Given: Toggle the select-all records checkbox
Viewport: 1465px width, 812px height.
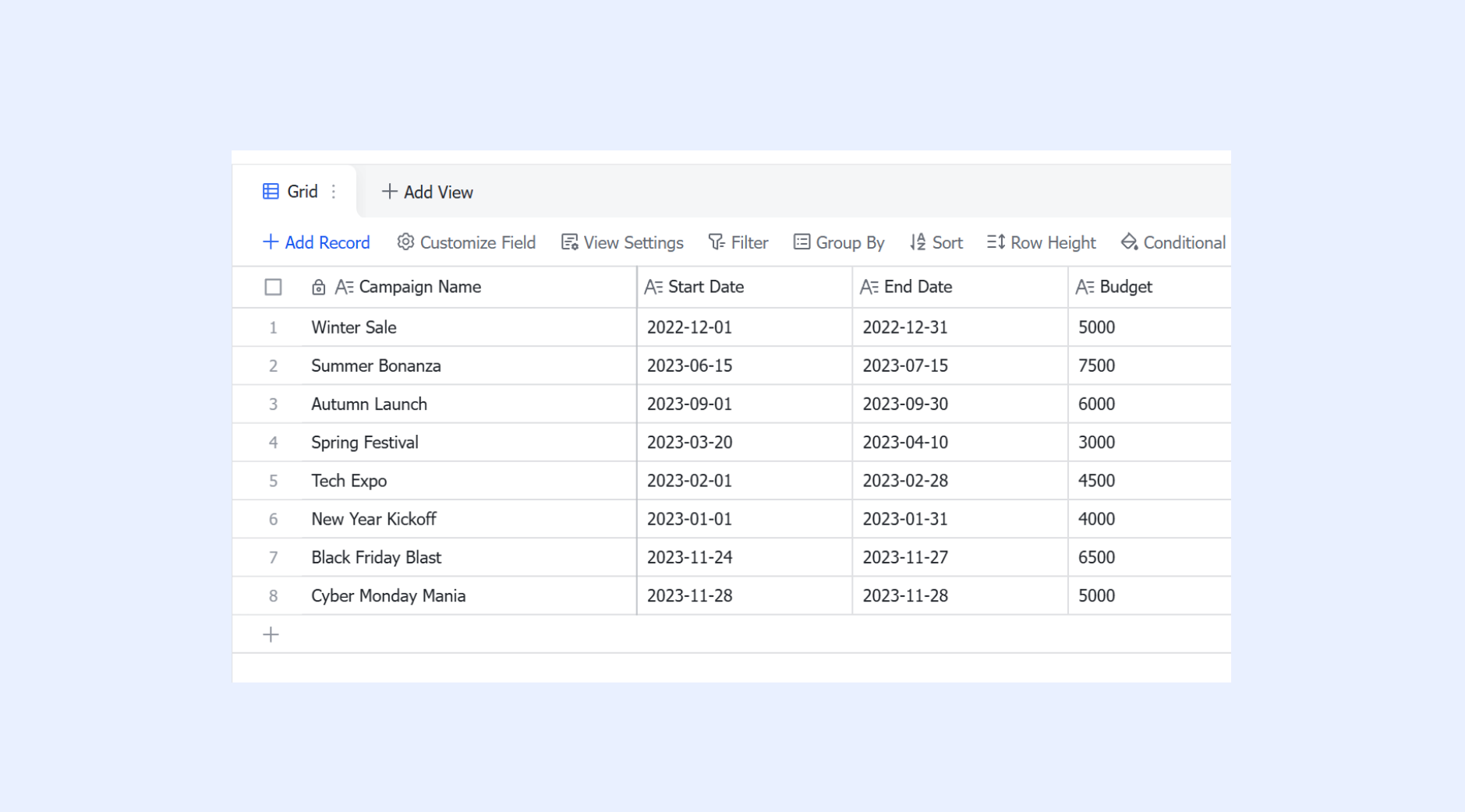Looking at the screenshot, I should pos(273,288).
